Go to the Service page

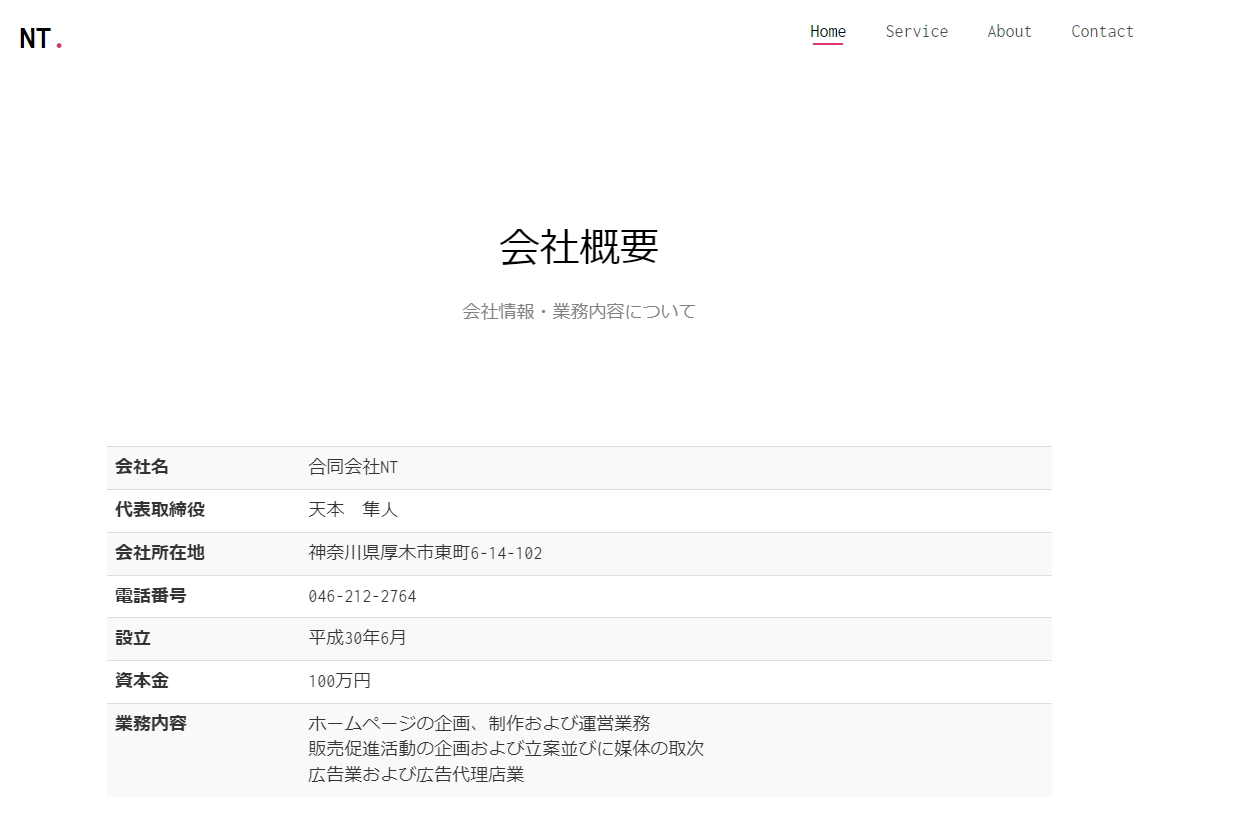[916, 32]
